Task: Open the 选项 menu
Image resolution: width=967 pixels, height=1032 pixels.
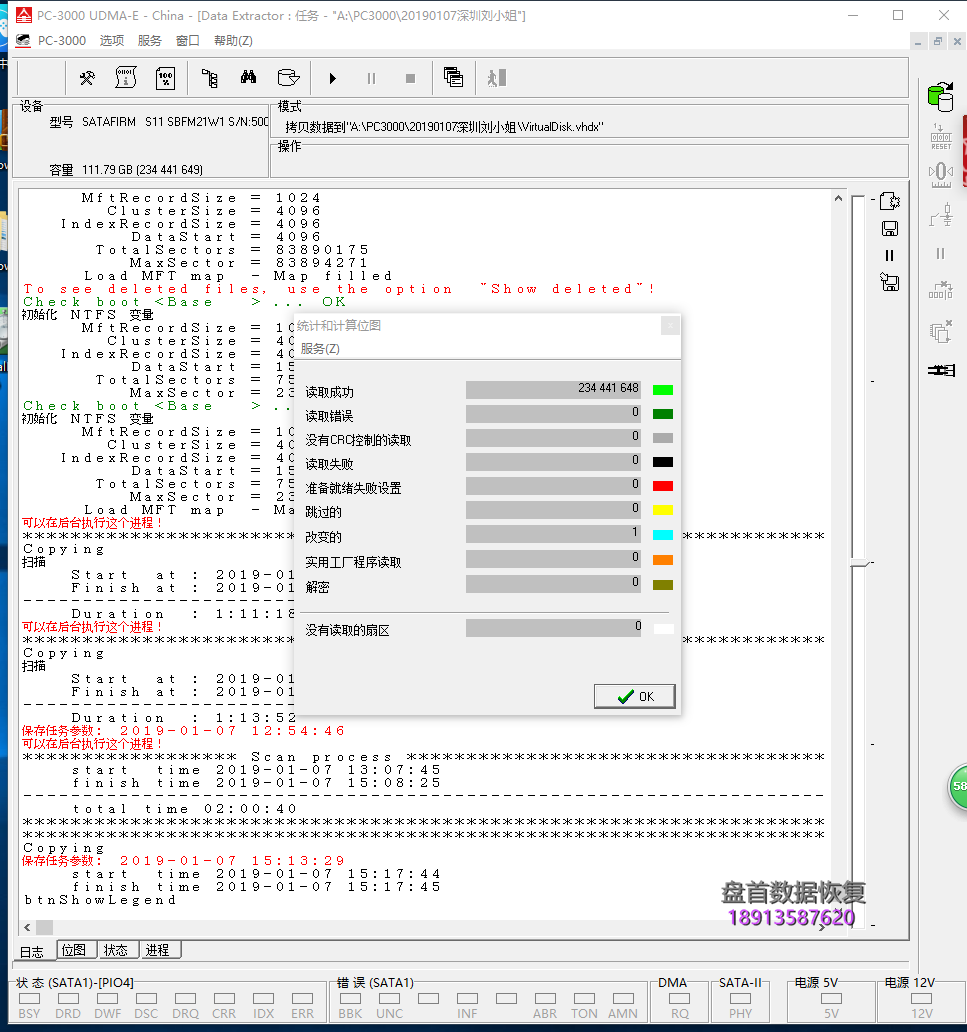Action: click(x=112, y=41)
